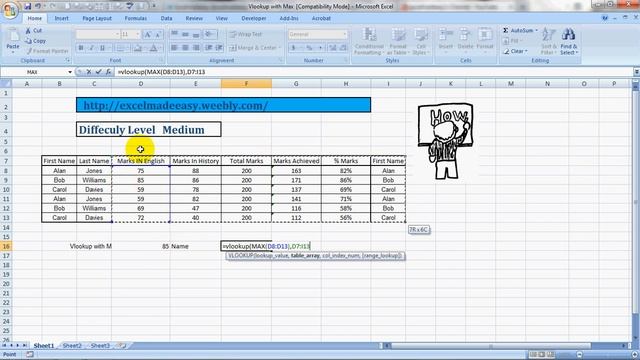Open Find & Select binoculars
This screenshot has width=640, height=360.
tap(568, 41)
